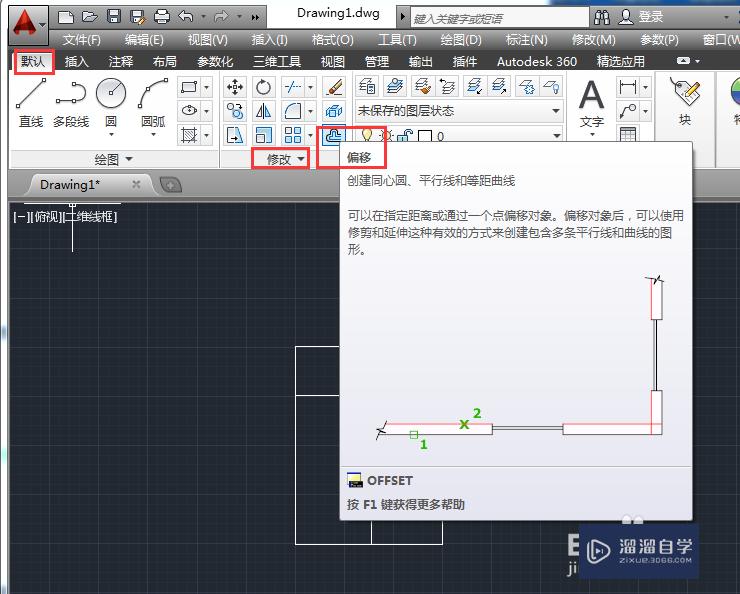Open the Tools (工具) menu
740x594 pixels.
point(397,40)
